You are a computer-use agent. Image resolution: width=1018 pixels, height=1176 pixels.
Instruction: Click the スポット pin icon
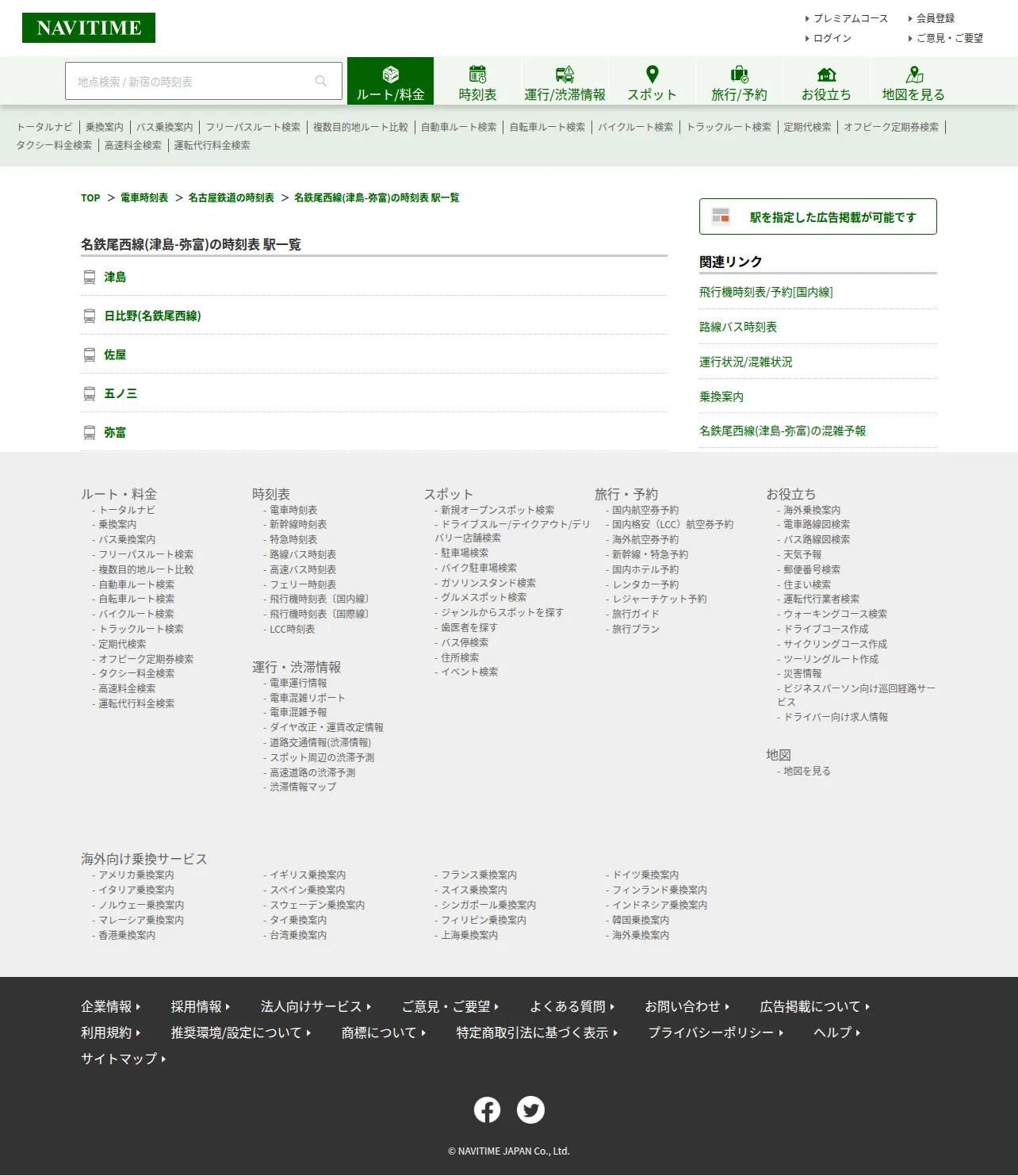click(x=652, y=75)
